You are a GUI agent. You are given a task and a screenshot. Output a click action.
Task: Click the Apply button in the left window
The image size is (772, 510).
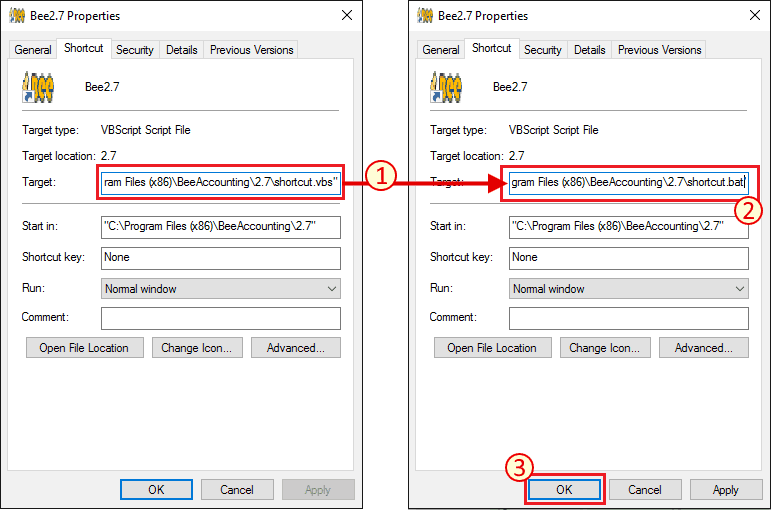tap(318, 489)
